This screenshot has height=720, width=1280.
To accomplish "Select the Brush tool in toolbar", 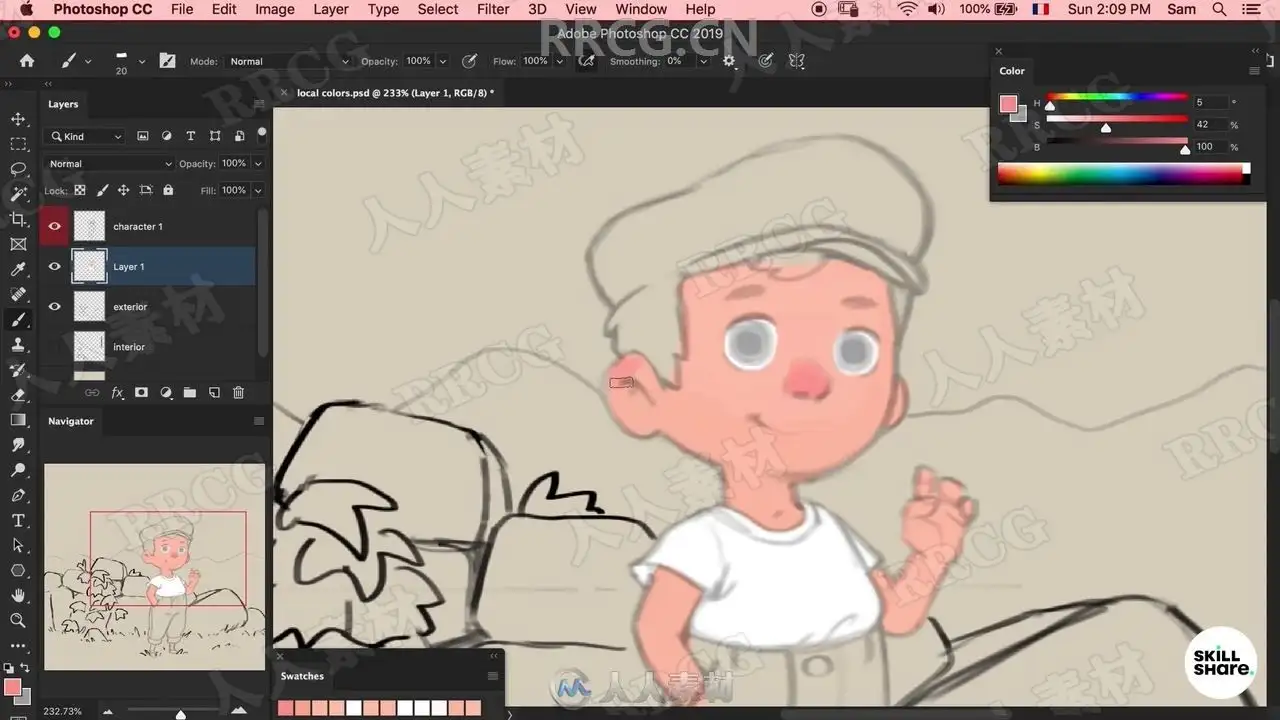I will coord(18,320).
